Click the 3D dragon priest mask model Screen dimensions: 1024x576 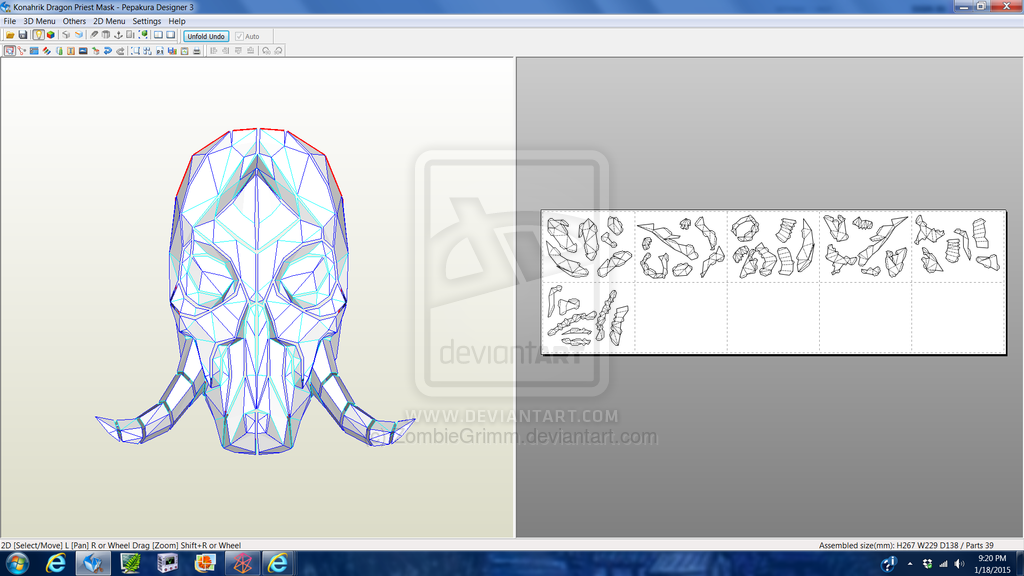[x=256, y=291]
